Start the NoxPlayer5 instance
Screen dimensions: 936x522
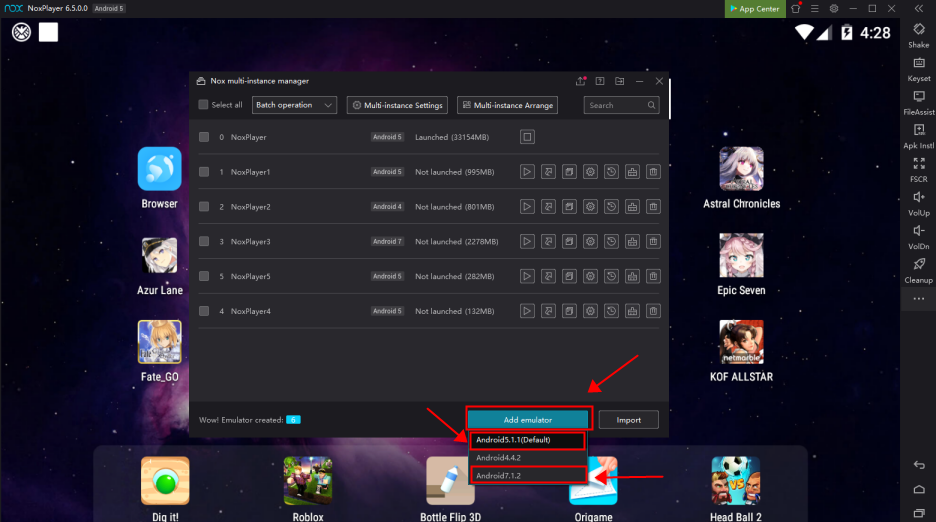pyautogui.click(x=527, y=276)
